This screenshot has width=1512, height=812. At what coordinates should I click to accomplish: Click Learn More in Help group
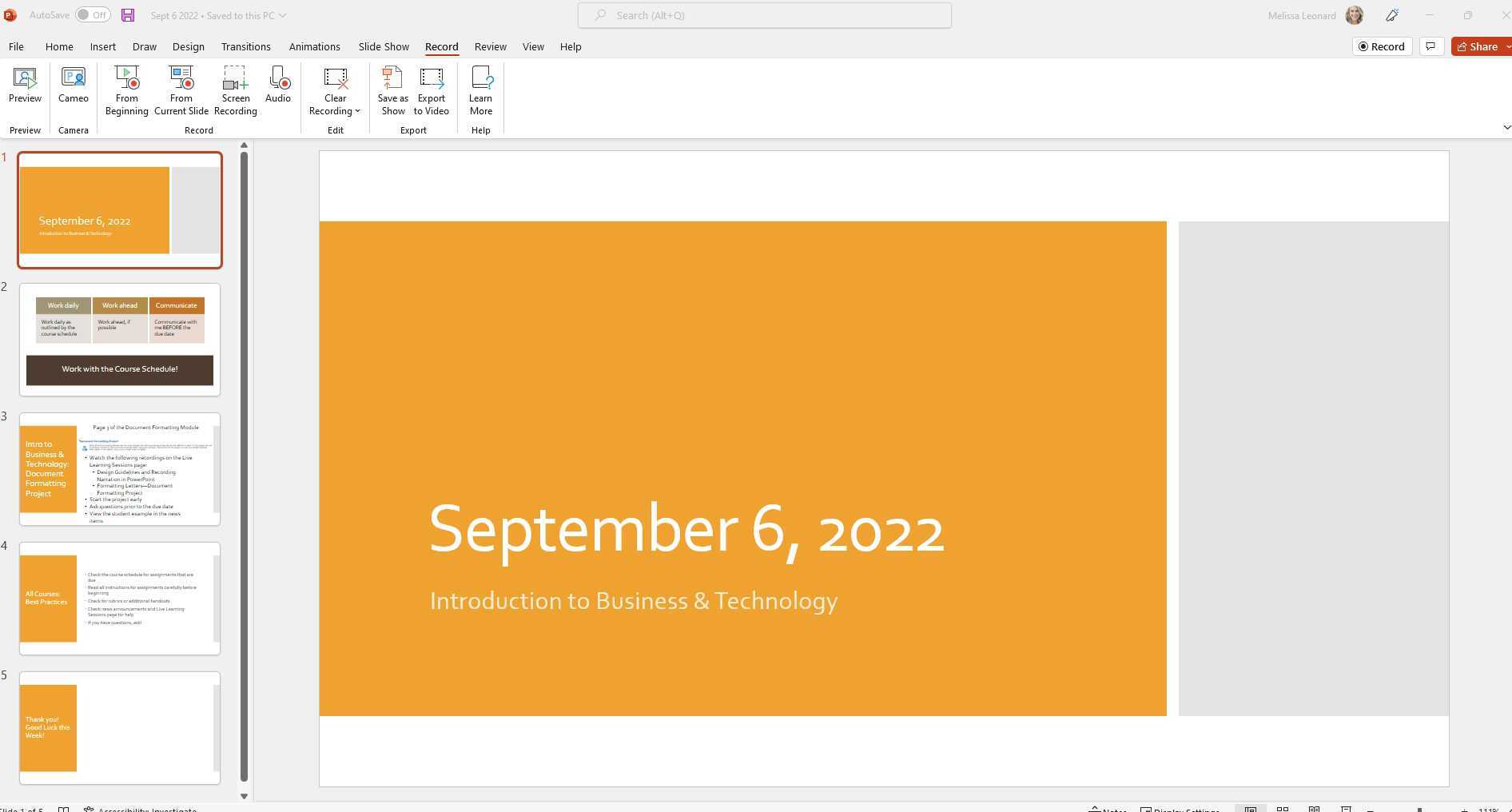(480, 90)
